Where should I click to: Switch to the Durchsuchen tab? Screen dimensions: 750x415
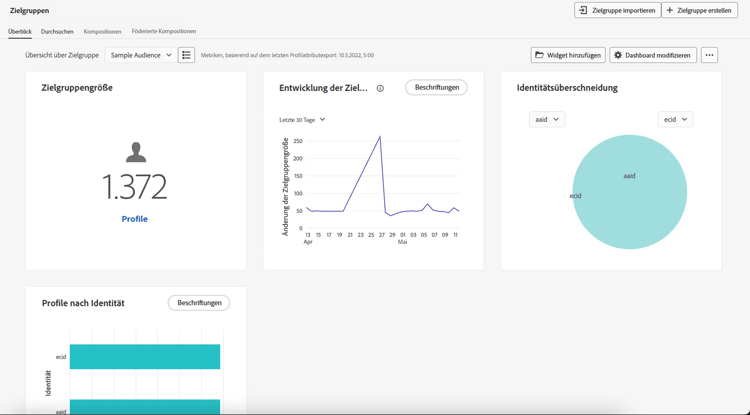(x=57, y=32)
